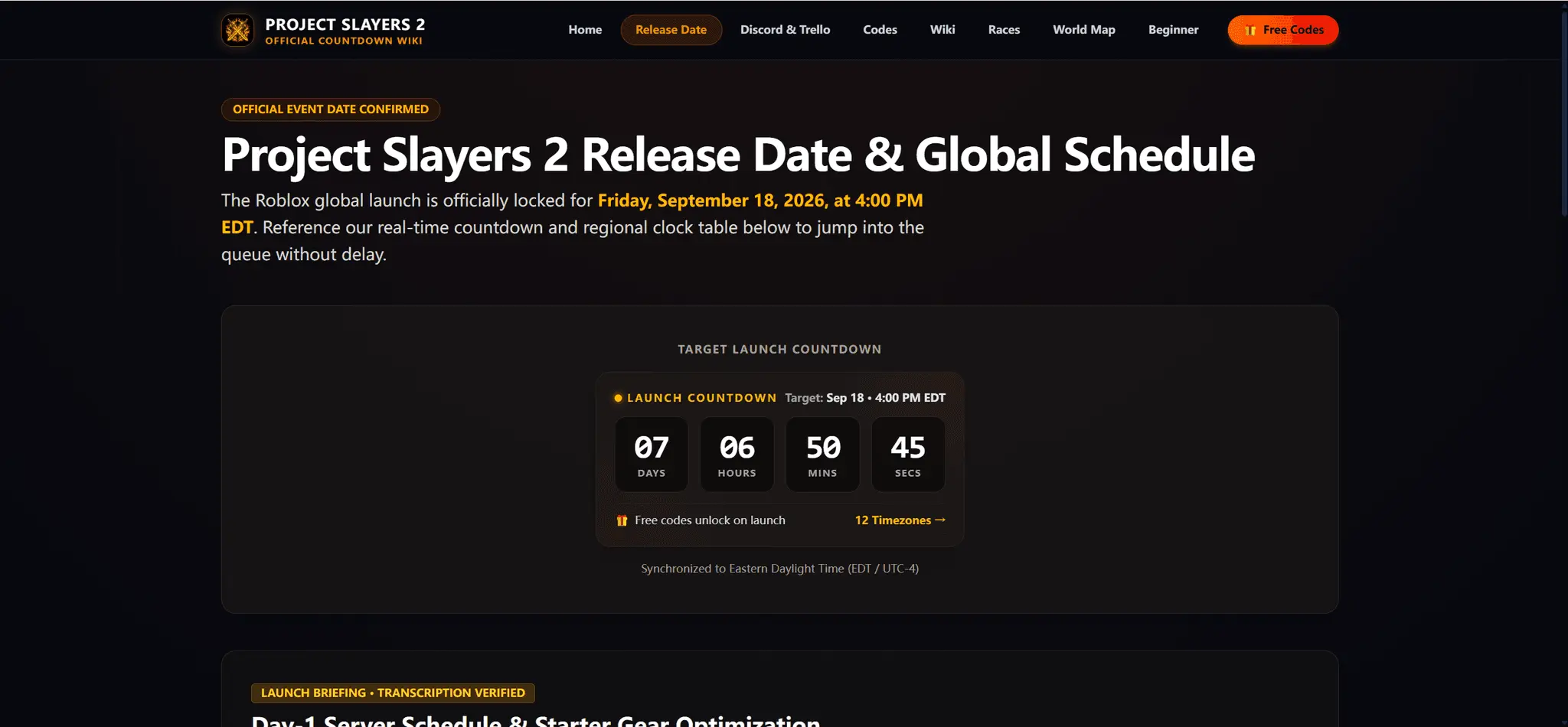The height and width of the screenshot is (727, 1568).
Task: Click 'OFFICIAL EVENT DATE CONFIRMED' badge
Action: [x=331, y=109]
